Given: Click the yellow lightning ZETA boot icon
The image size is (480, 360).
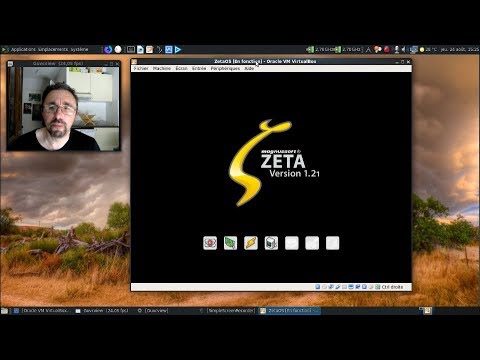Looking at the screenshot, I should point(251,243).
